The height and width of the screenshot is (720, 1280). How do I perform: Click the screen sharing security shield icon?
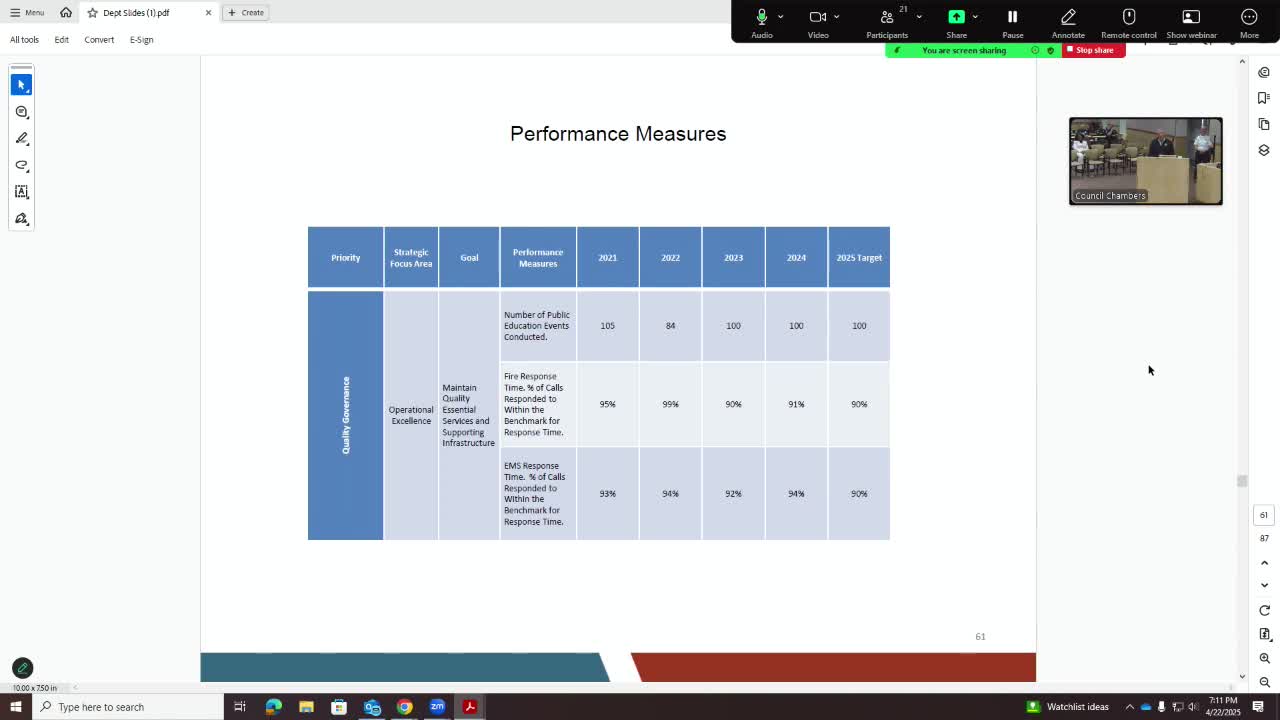1050,50
